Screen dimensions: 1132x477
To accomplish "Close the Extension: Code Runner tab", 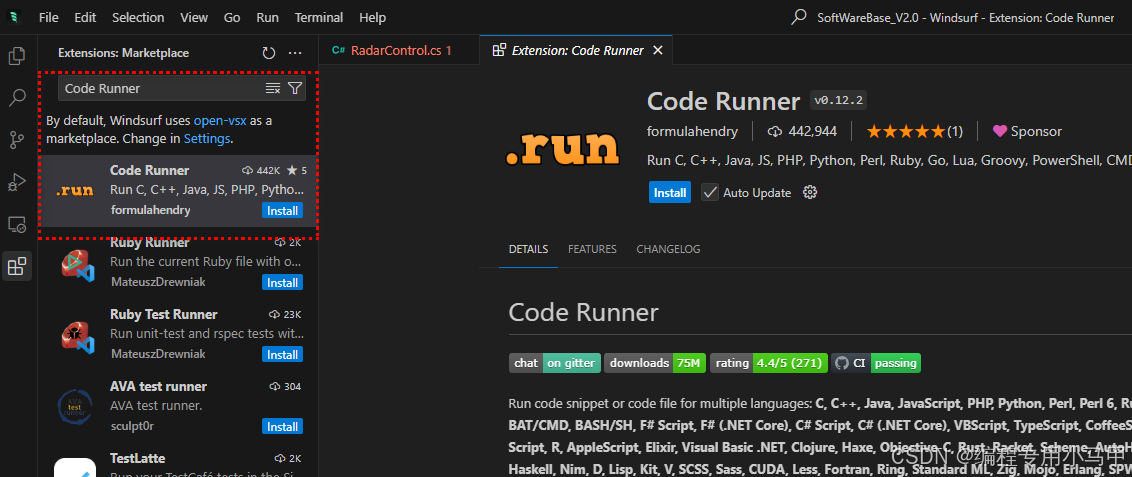I will [658, 51].
